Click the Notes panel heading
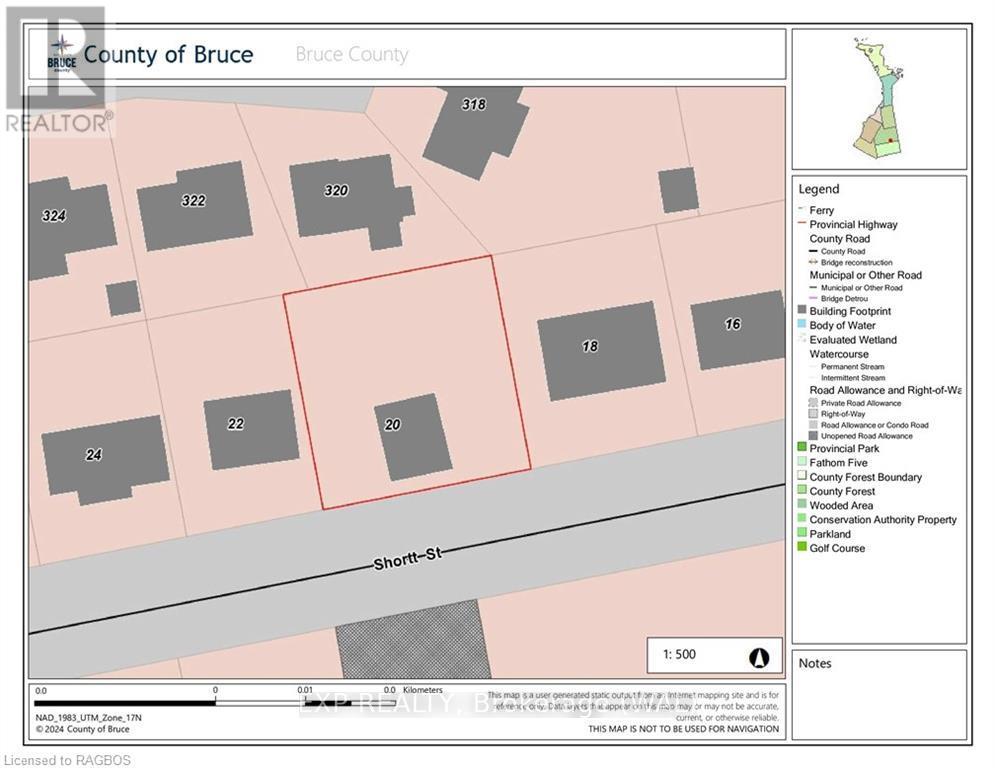 [x=814, y=663]
